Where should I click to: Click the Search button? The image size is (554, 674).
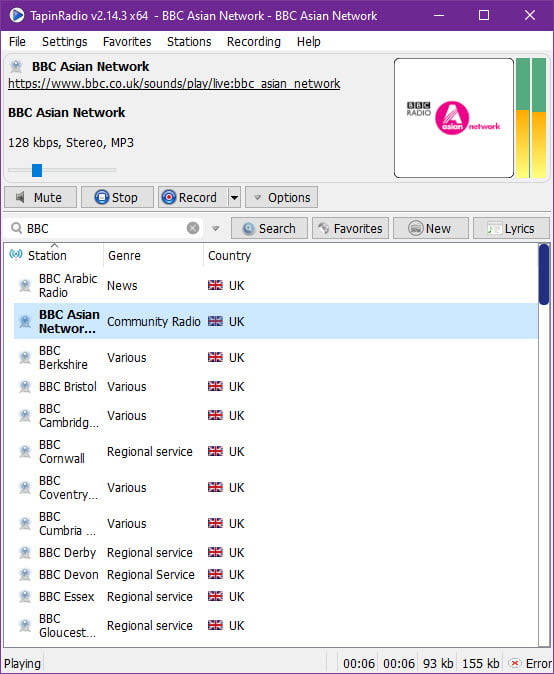pyautogui.click(x=269, y=228)
